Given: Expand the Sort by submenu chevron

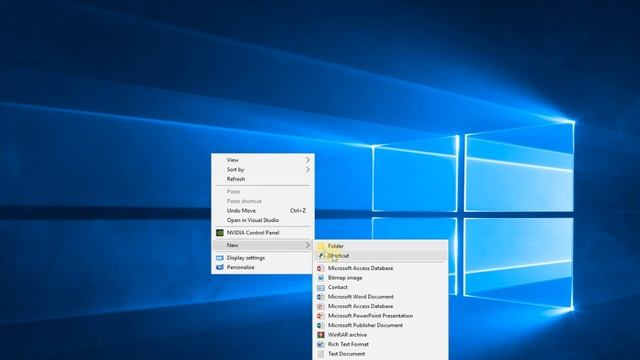Looking at the screenshot, I should pyautogui.click(x=308, y=169).
